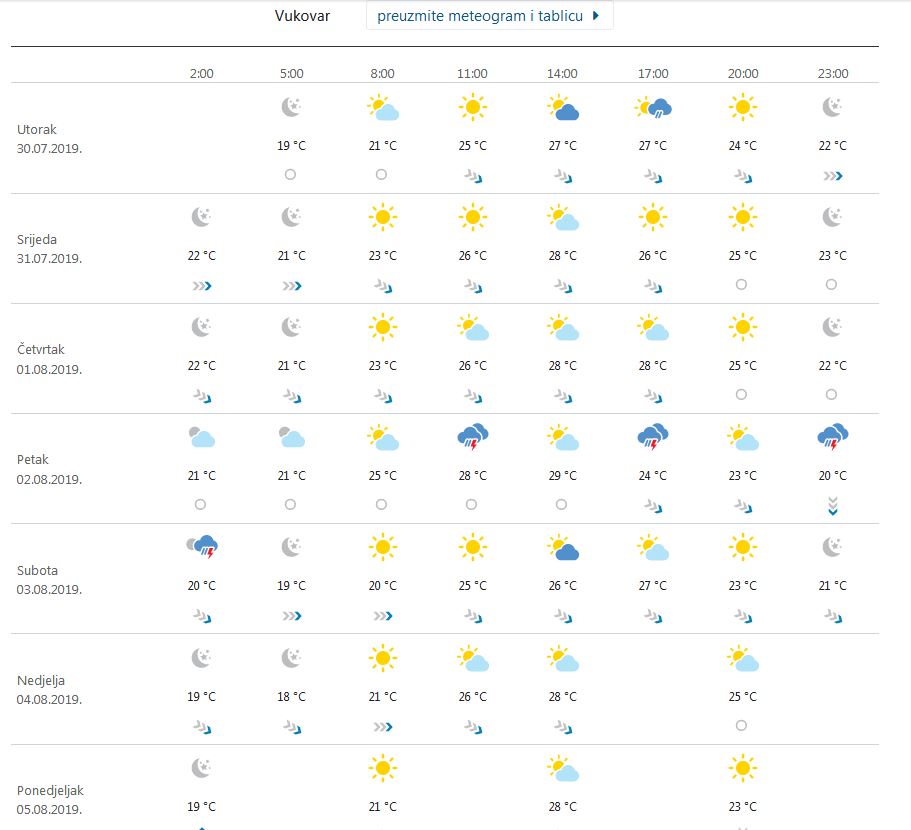911x830 pixels.
Task: Click the arrow beside preuzmite meteogram i tablicu
Action: point(596,16)
